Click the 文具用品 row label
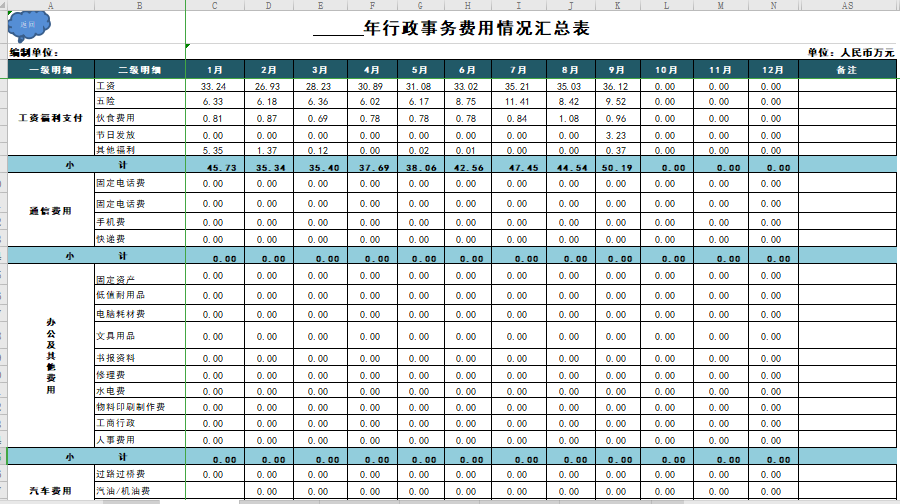 (x=139, y=336)
